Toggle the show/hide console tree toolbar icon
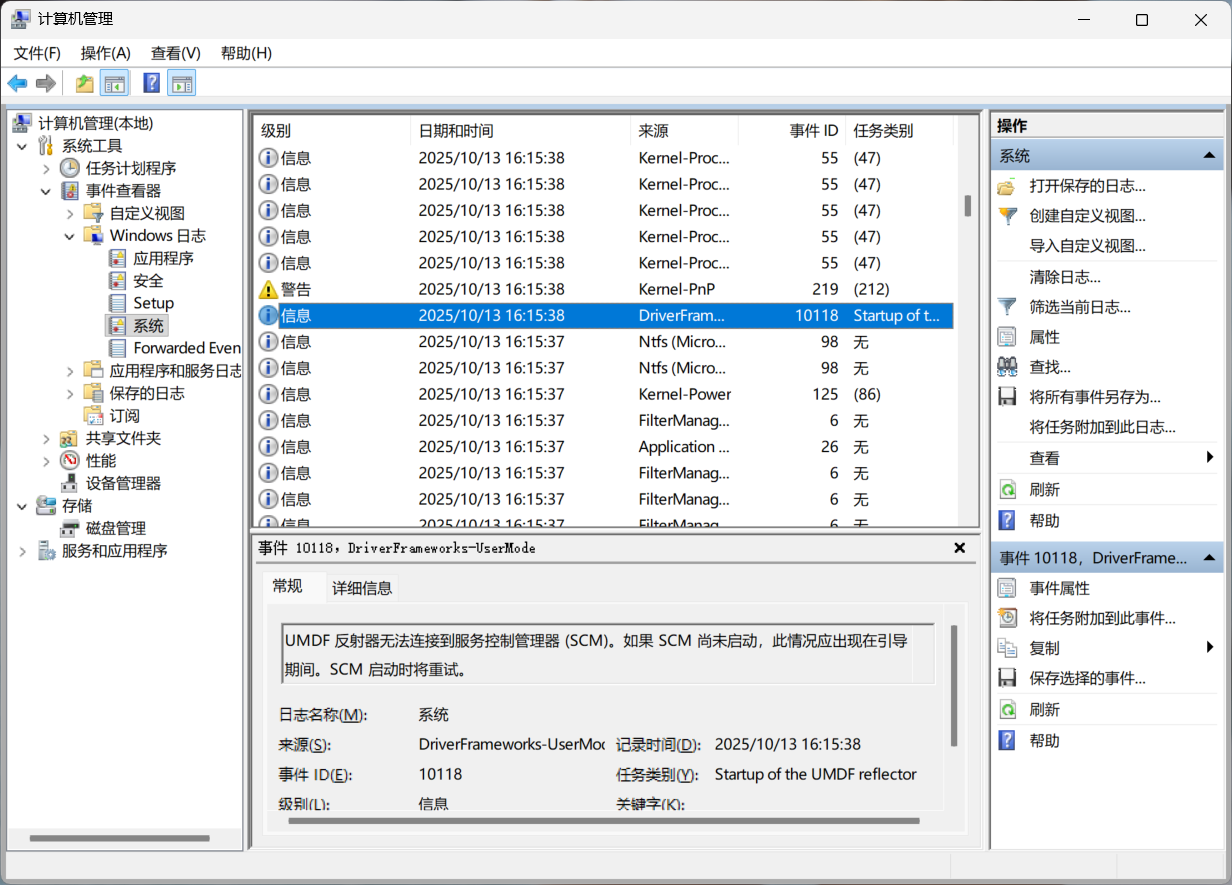Viewport: 1232px width, 885px height. click(x=114, y=83)
